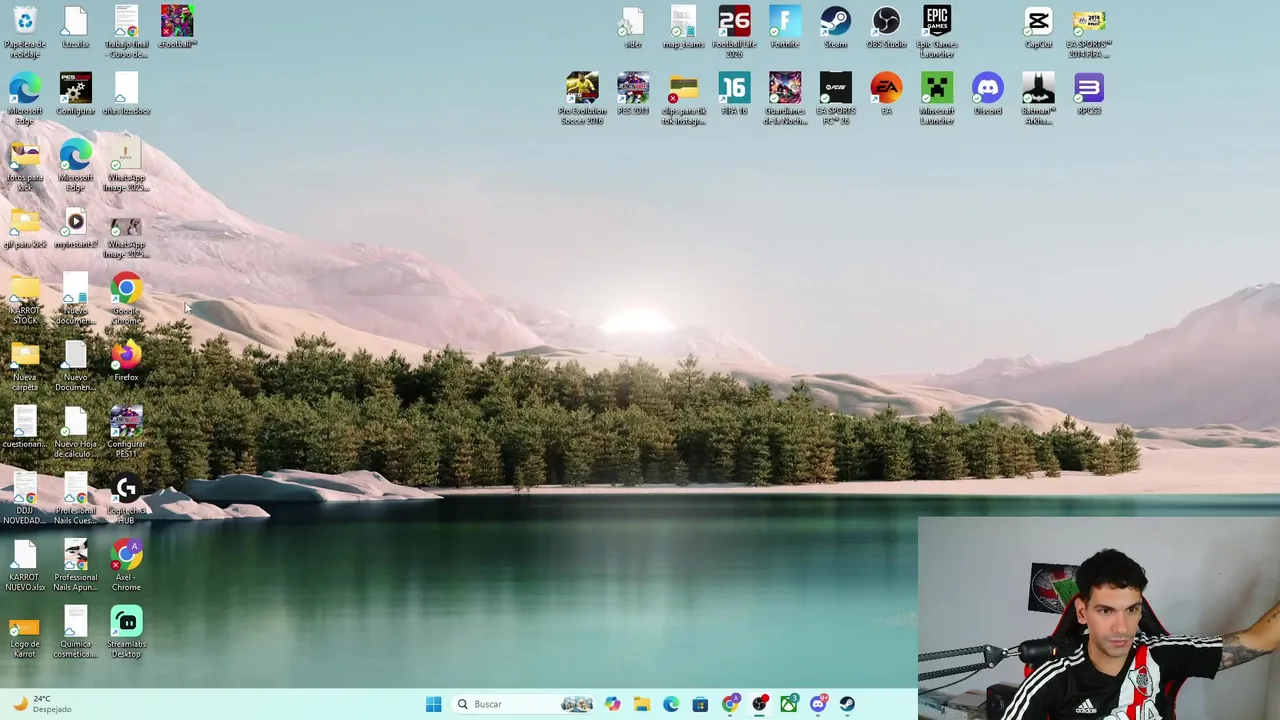This screenshot has height=720, width=1280.
Task: Open the Nueva carpeta folder
Action: point(25,366)
